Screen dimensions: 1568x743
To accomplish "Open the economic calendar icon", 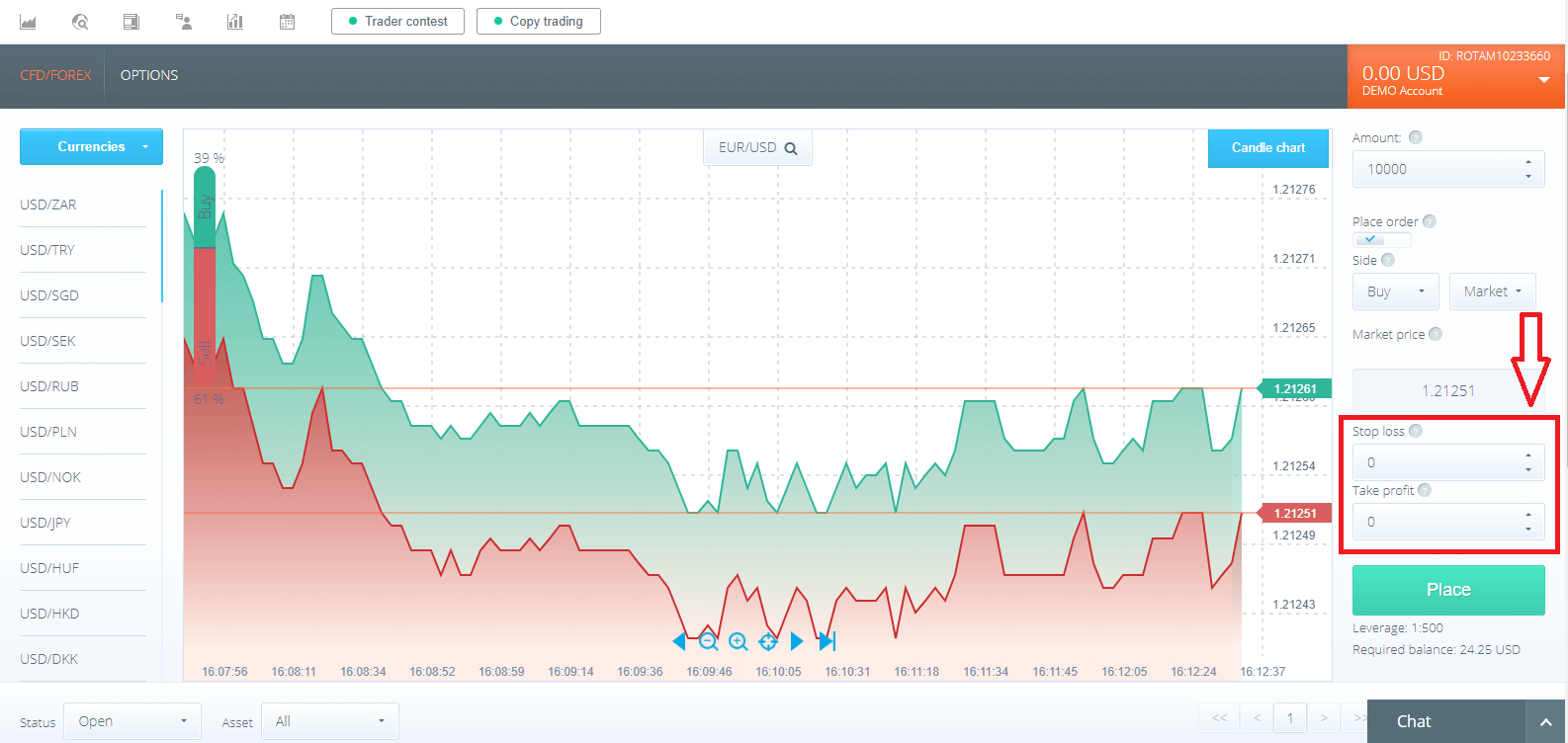I will (x=287, y=22).
